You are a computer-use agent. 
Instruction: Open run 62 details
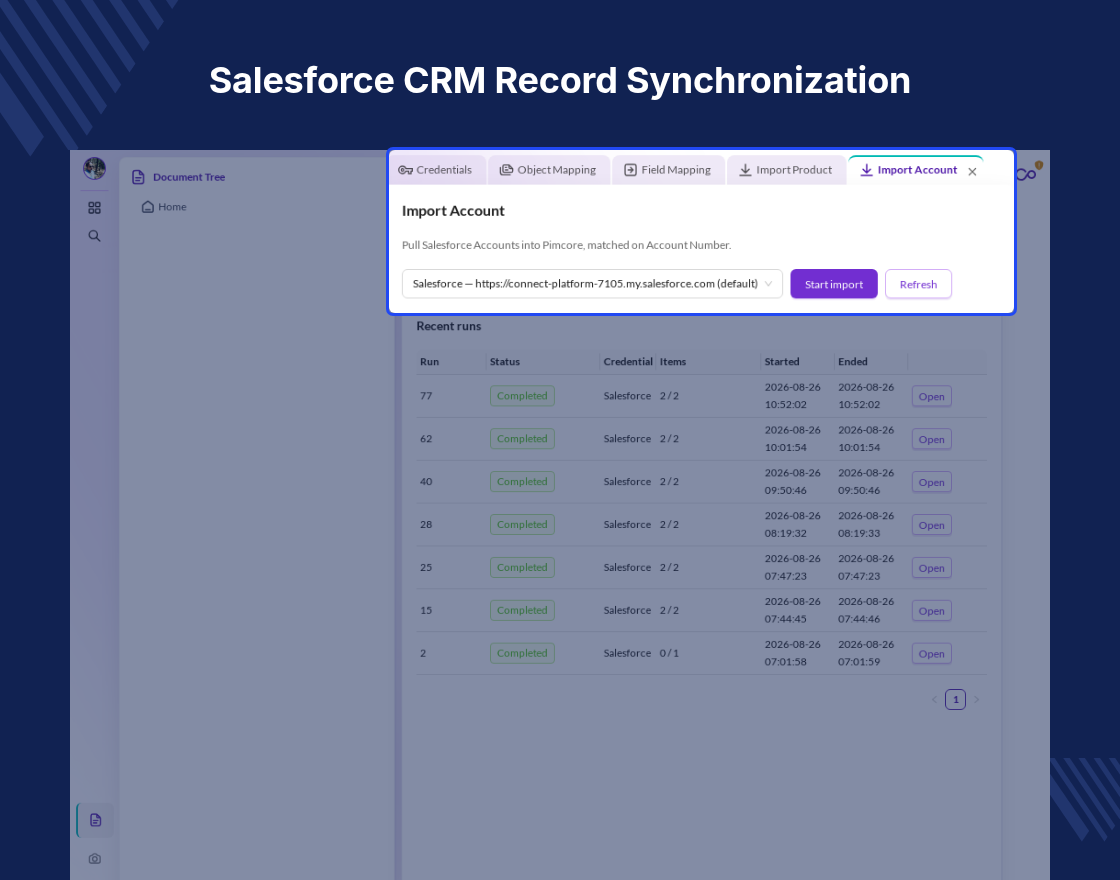[931, 439]
